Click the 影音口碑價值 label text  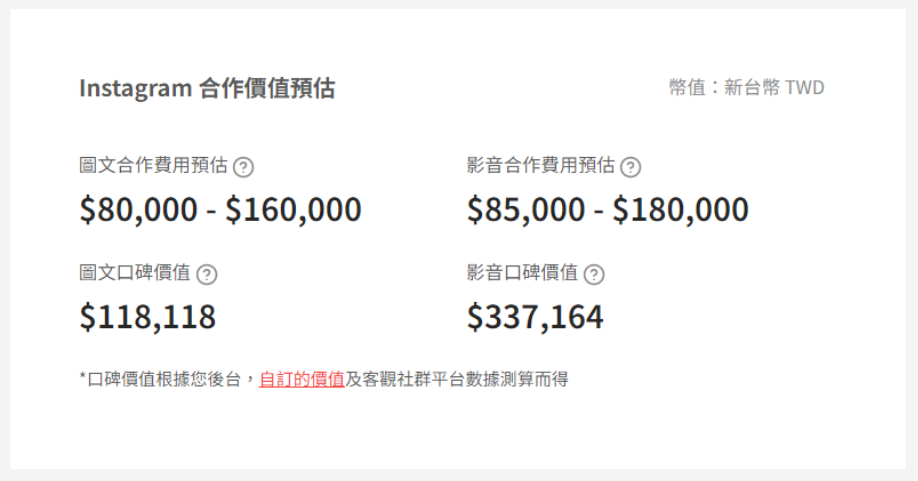522,273
